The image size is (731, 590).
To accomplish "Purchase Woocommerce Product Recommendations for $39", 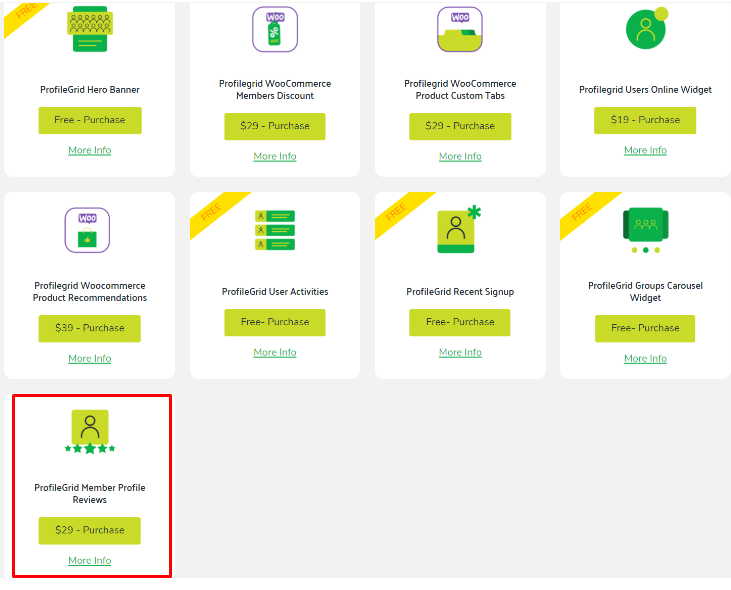I will 90,329.
